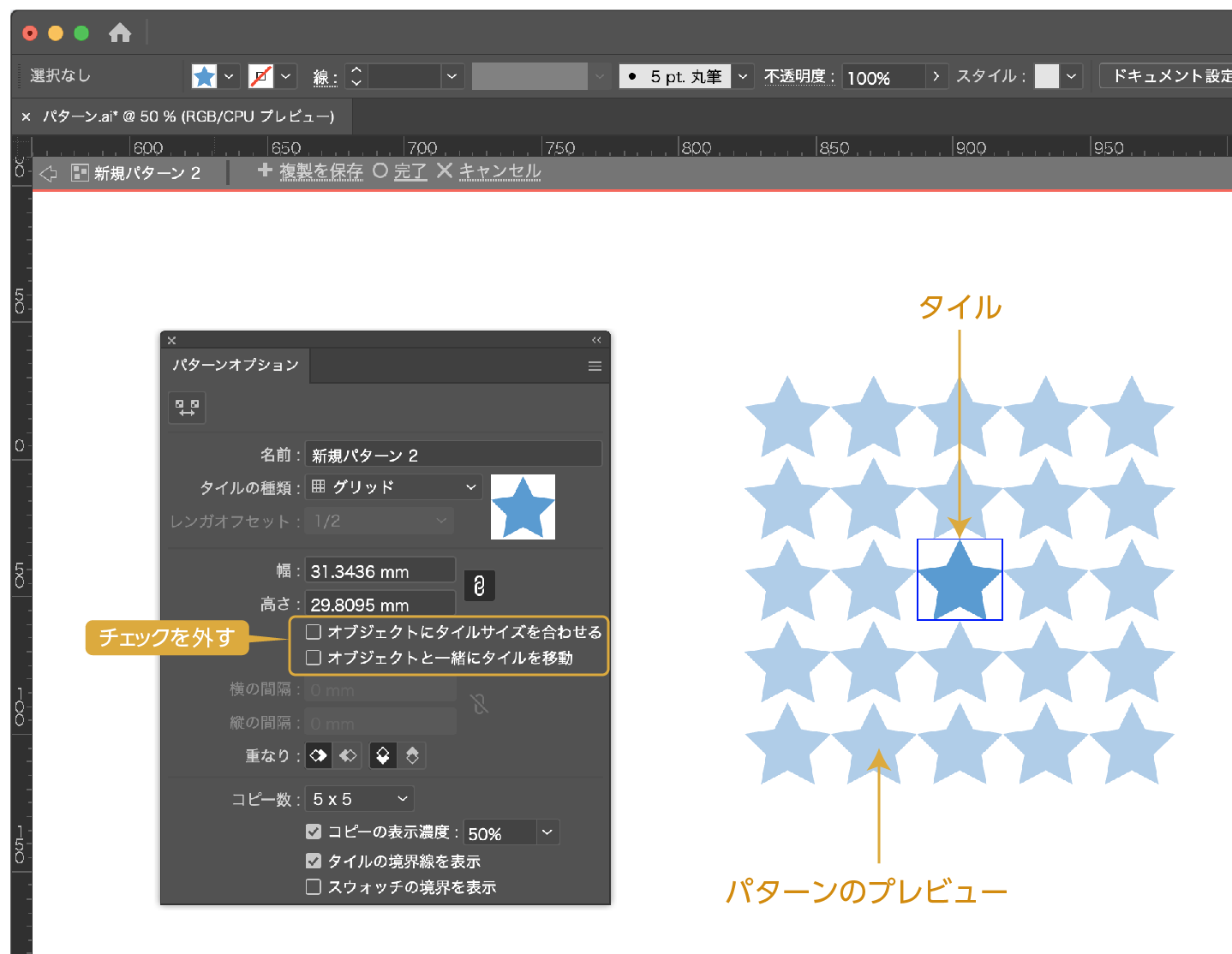Image resolution: width=1232 pixels, height=954 pixels.
Task: Open the タイルの種類 グリッド dropdown
Action: click(x=393, y=487)
